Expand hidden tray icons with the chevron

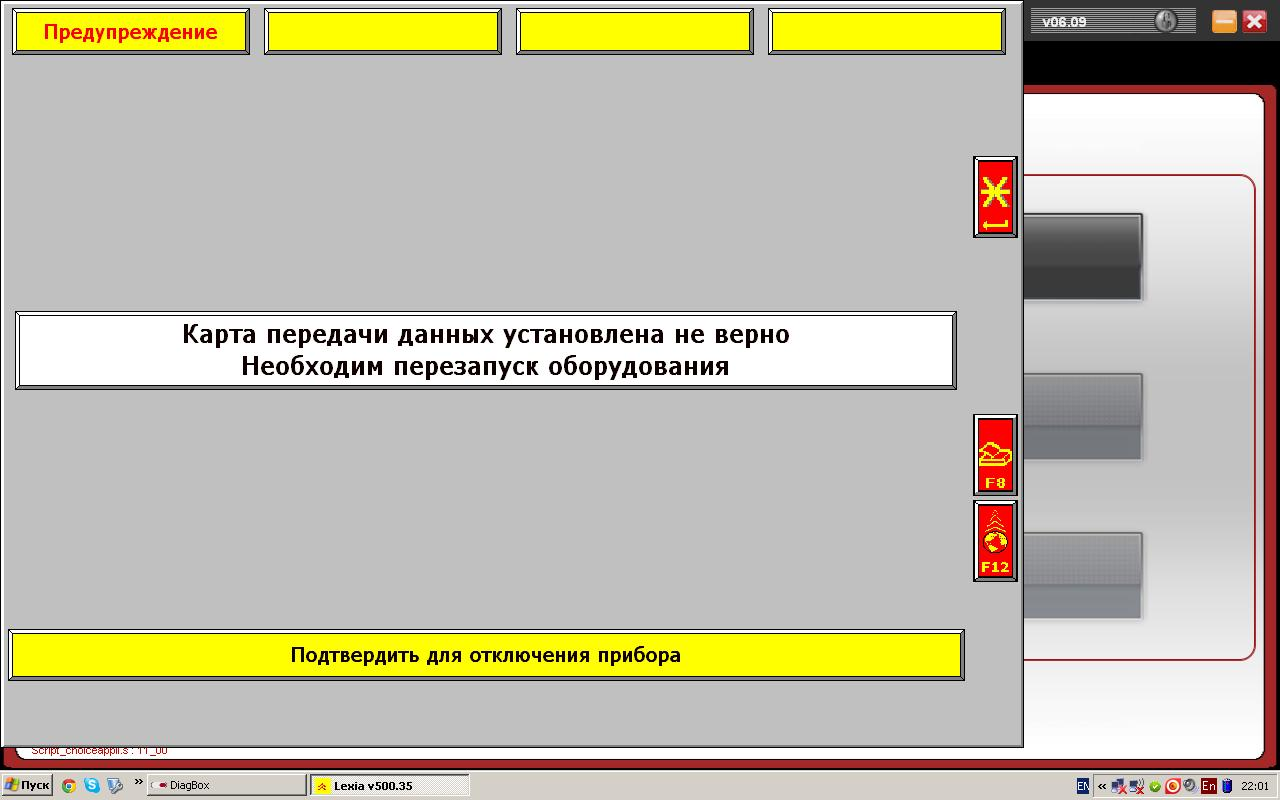point(1102,786)
